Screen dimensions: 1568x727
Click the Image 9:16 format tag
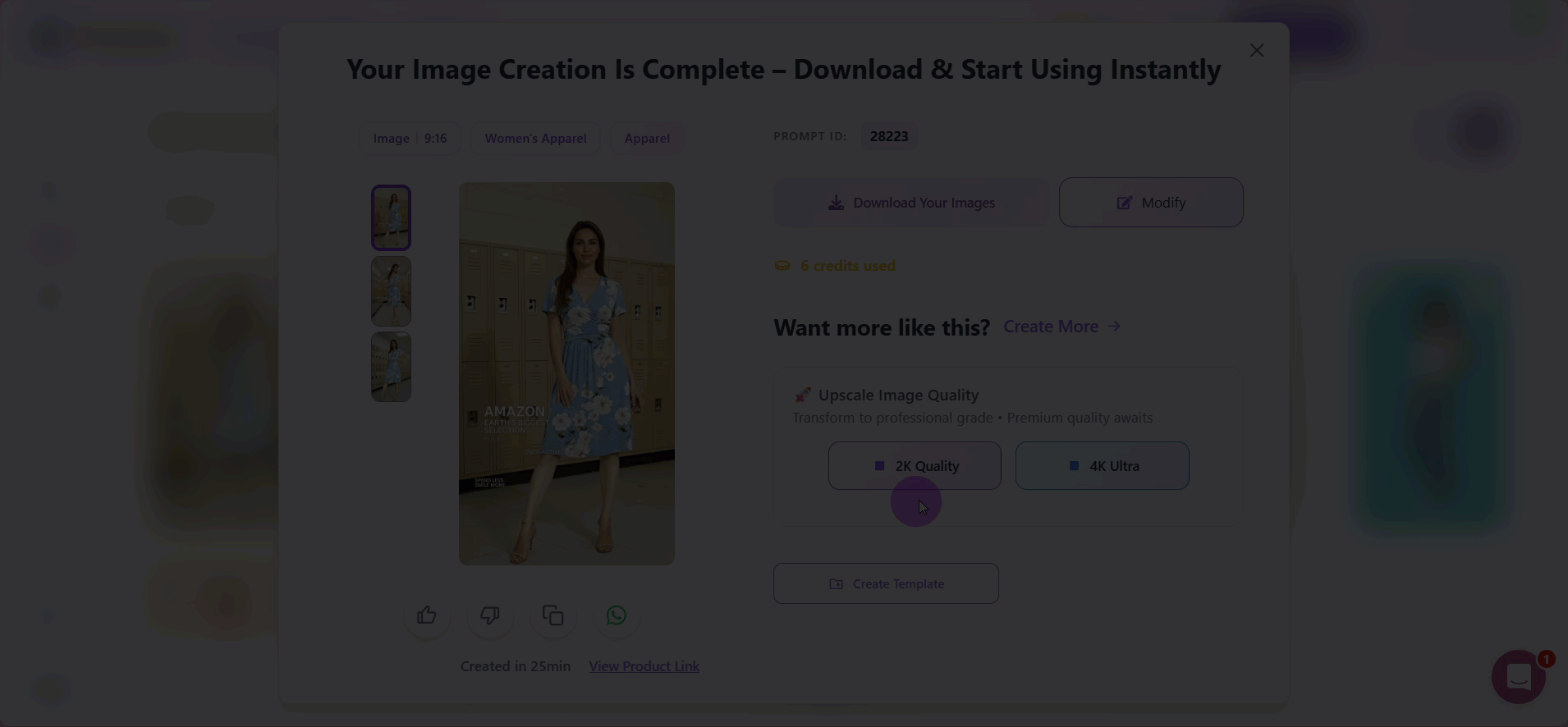pyautogui.click(x=410, y=139)
